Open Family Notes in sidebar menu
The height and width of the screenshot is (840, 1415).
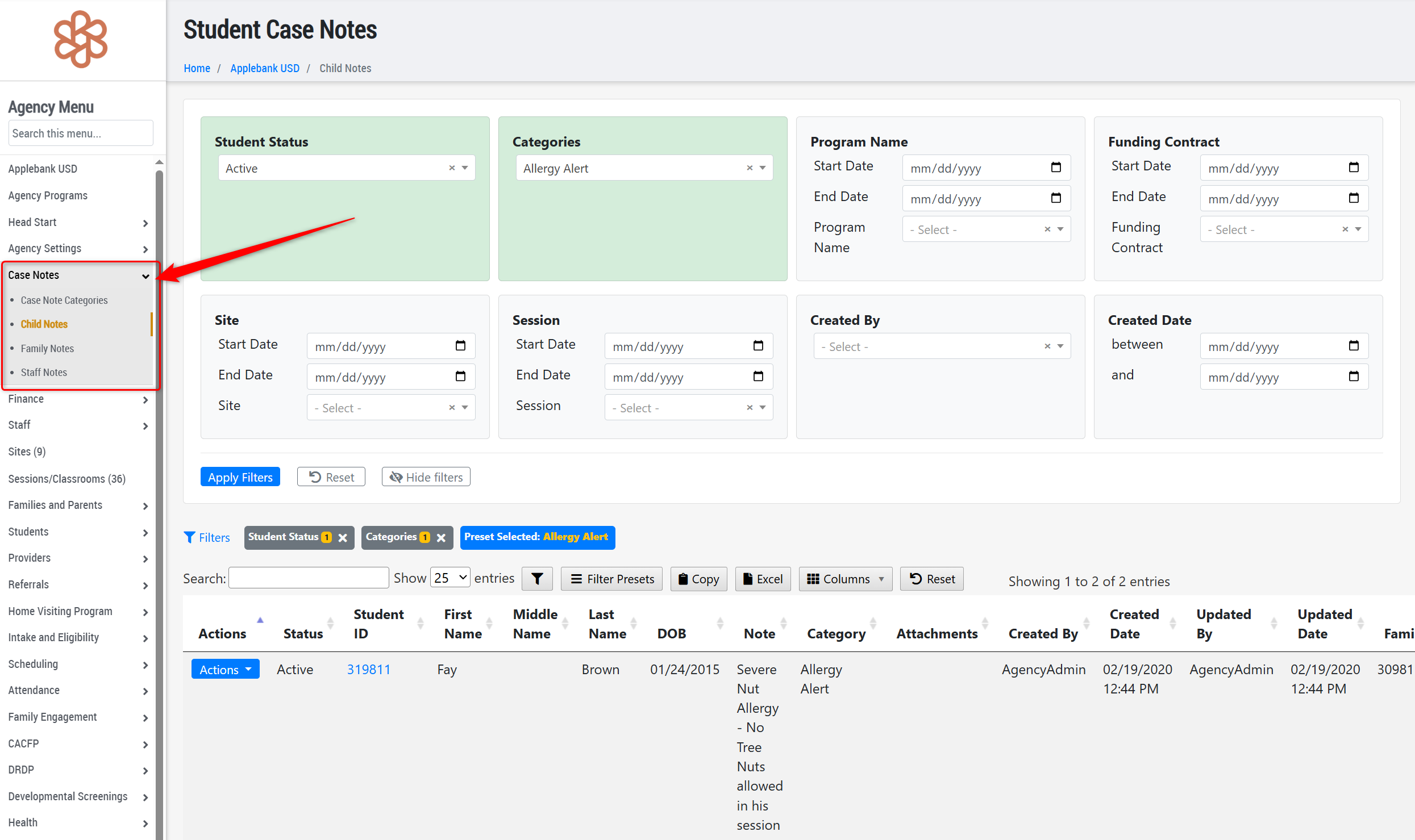pos(47,348)
